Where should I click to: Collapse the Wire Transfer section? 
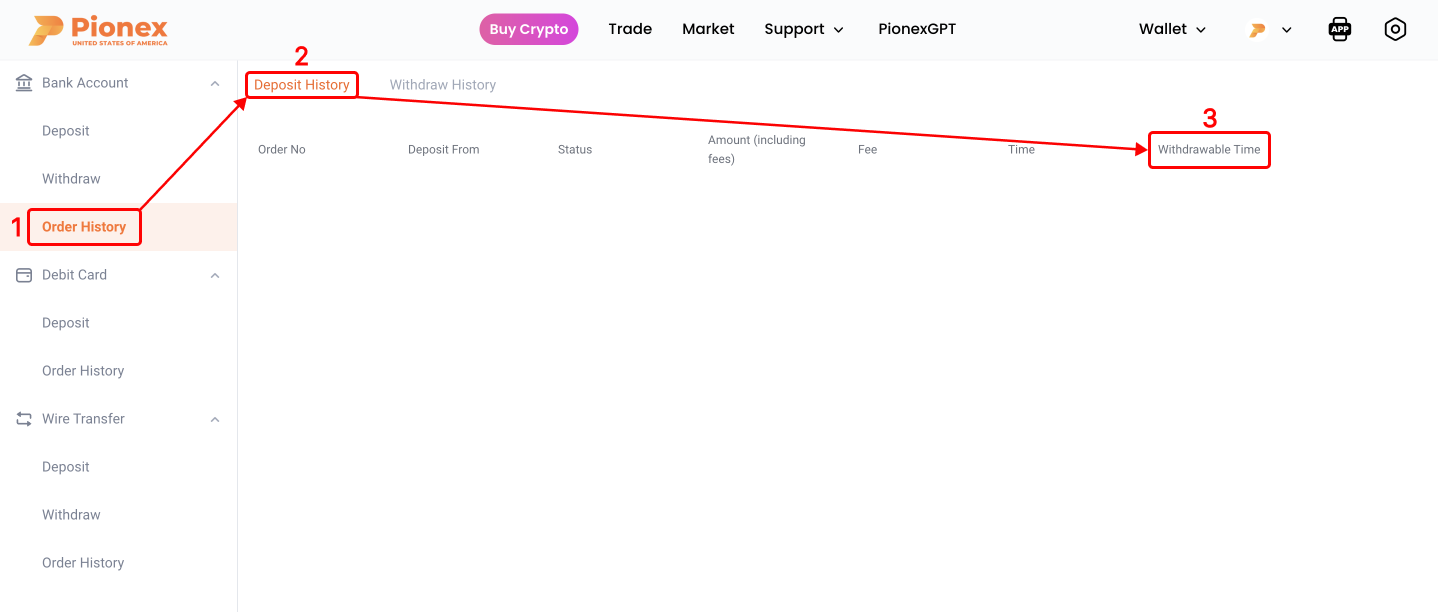point(214,418)
